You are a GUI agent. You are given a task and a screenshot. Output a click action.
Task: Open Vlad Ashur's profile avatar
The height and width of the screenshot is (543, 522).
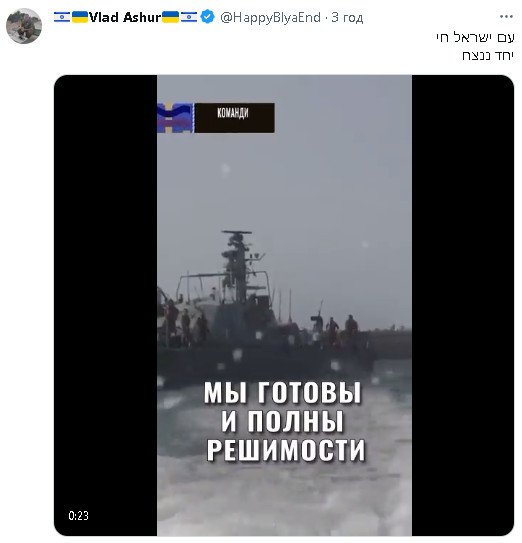coord(24,26)
